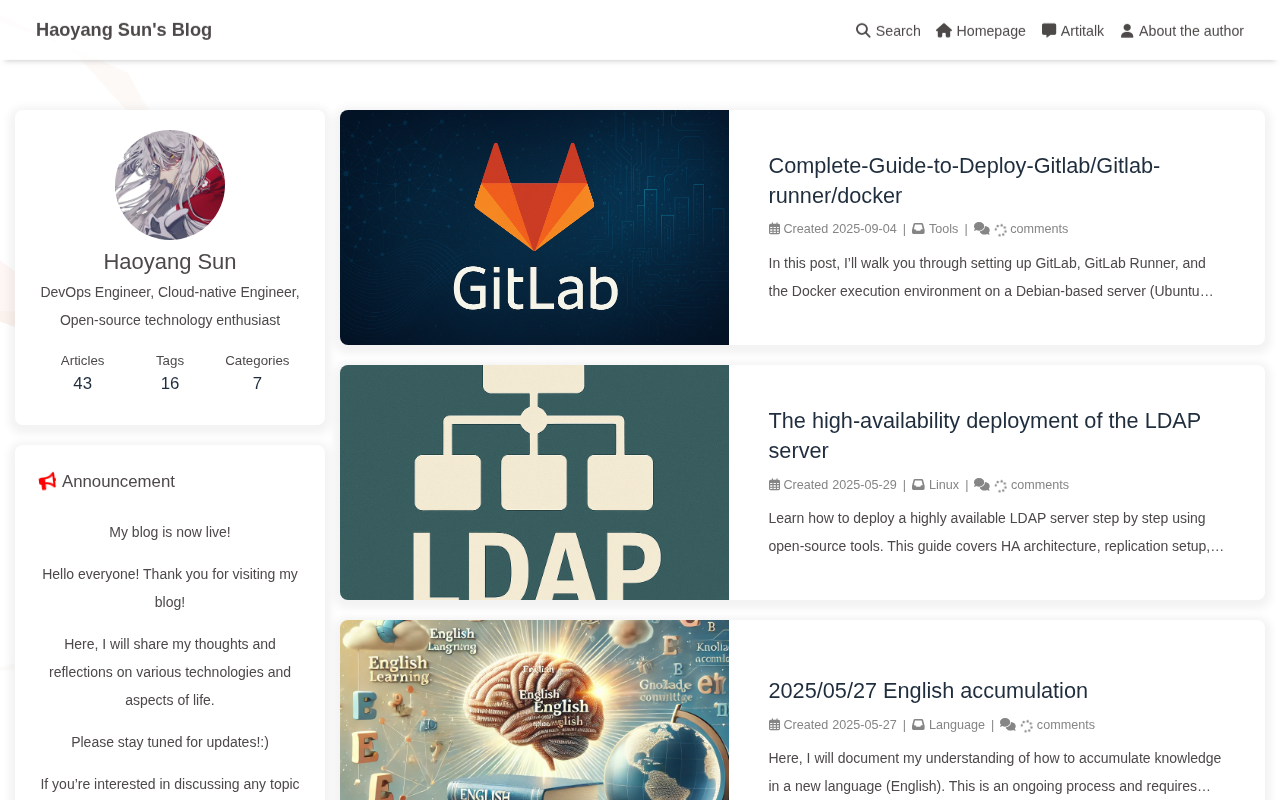
Task: Click the Homepage house icon
Action: pos(944,31)
